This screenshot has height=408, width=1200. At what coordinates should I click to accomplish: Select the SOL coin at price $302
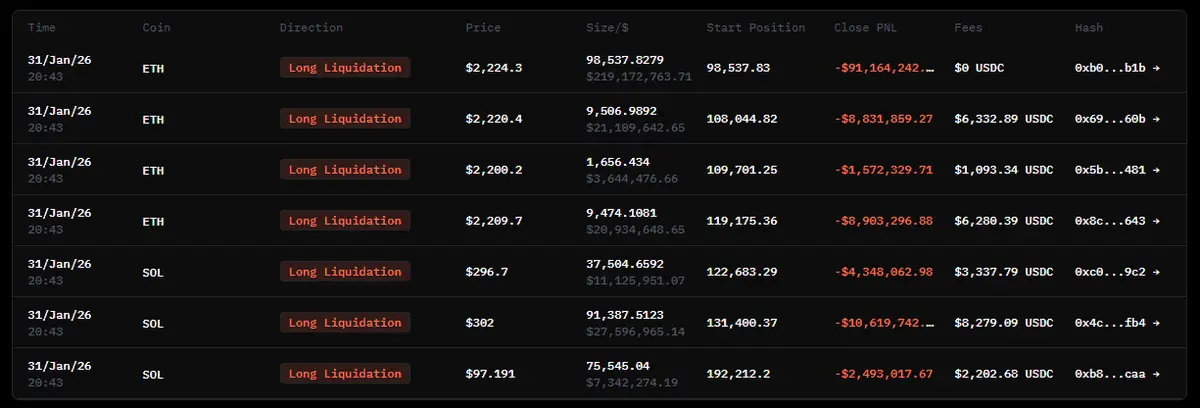[153, 323]
